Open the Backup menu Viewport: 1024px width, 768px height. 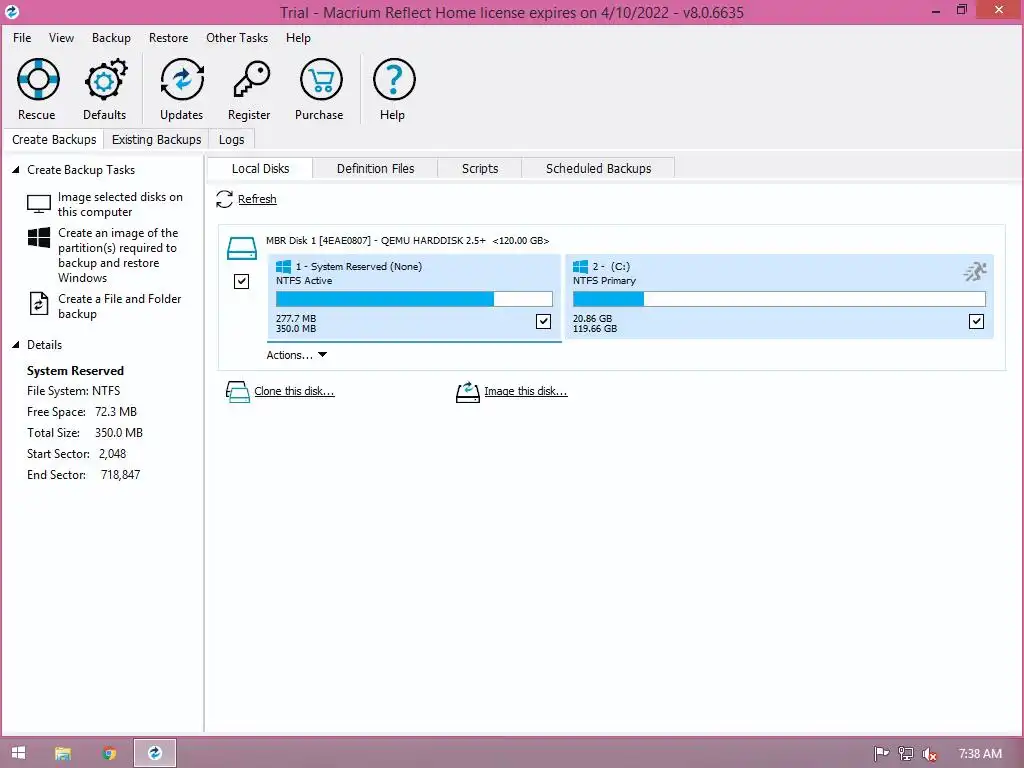(x=111, y=38)
